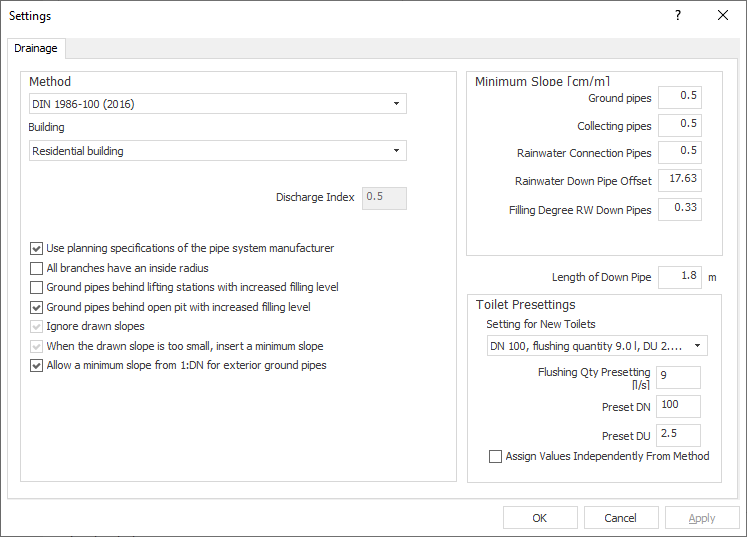This screenshot has width=747, height=537.
Task: Click the OK button
Action: point(540,518)
